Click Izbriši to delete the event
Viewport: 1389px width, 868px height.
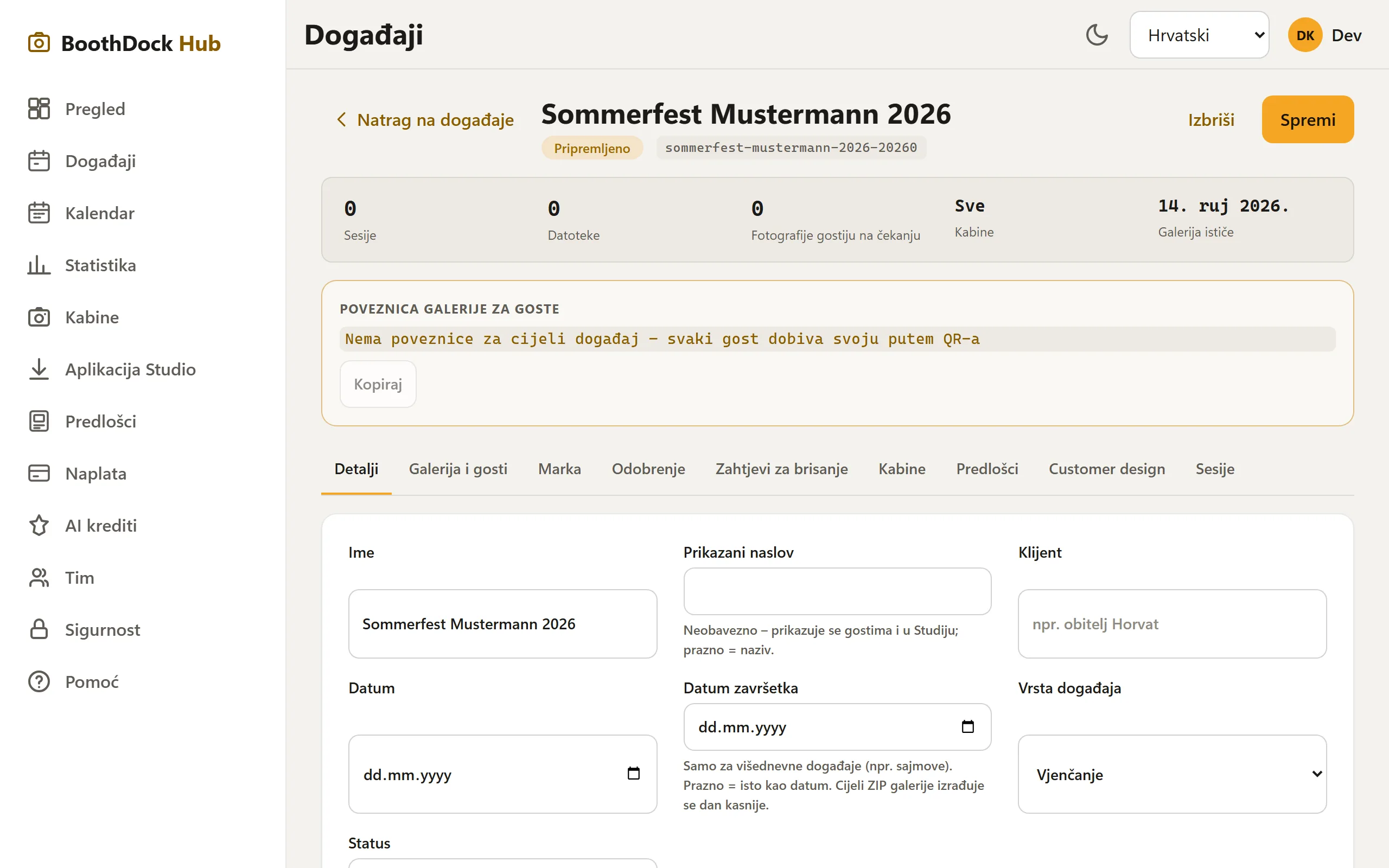tap(1211, 119)
